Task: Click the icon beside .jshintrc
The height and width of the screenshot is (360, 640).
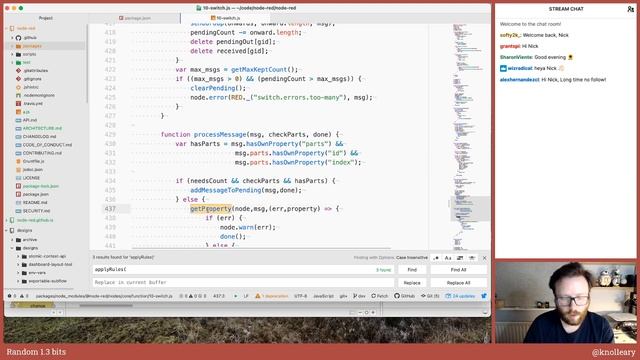Action: pyautogui.click(x=18, y=87)
